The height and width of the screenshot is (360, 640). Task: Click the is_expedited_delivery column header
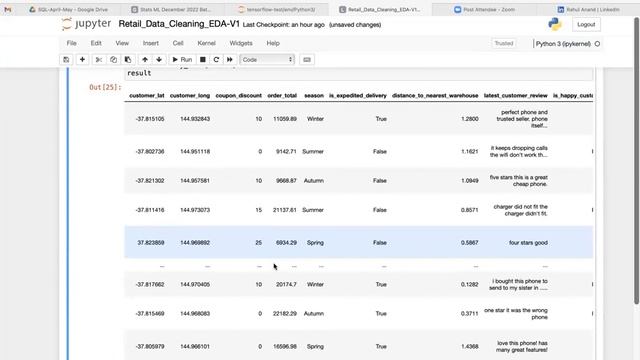coord(358,96)
